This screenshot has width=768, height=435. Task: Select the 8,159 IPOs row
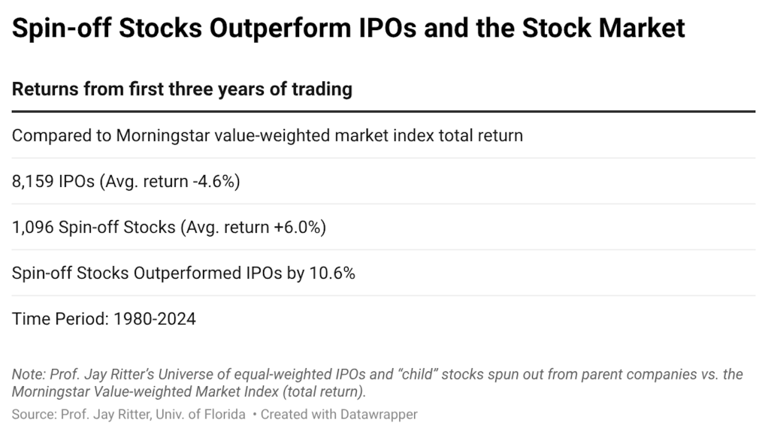384,181
